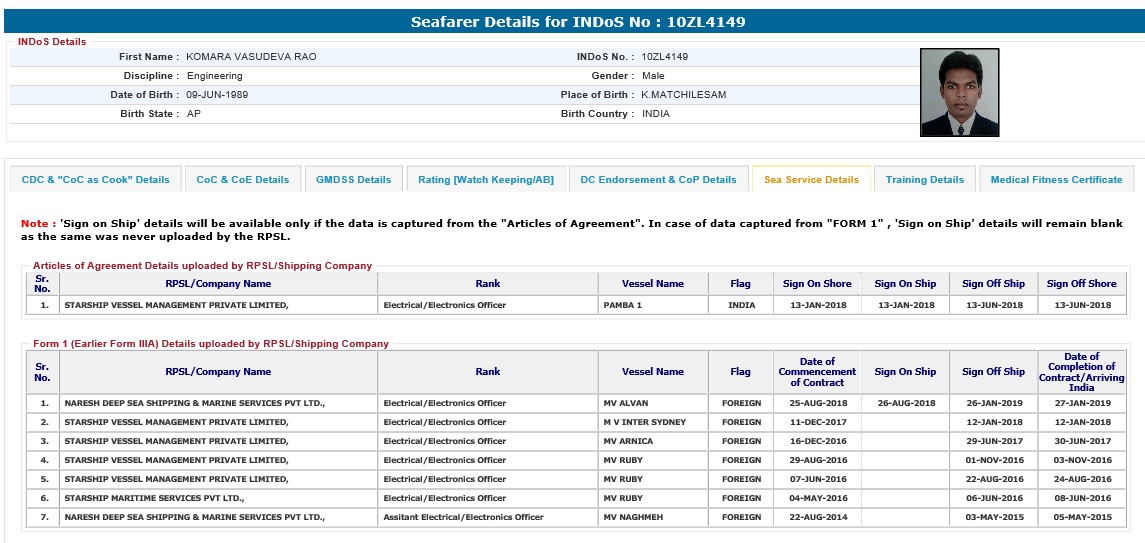Click the MV NAGHMEH vessel cell
Viewport: 1145px width, 543px height.
(652, 517)
